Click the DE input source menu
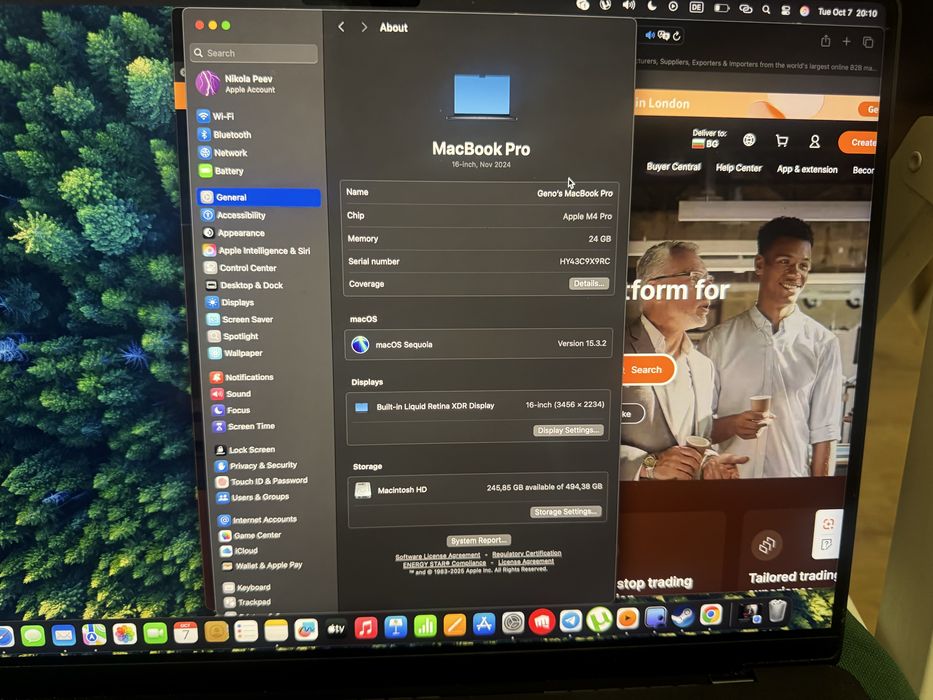The image size is (933, 700). click(x=696, y=7)
